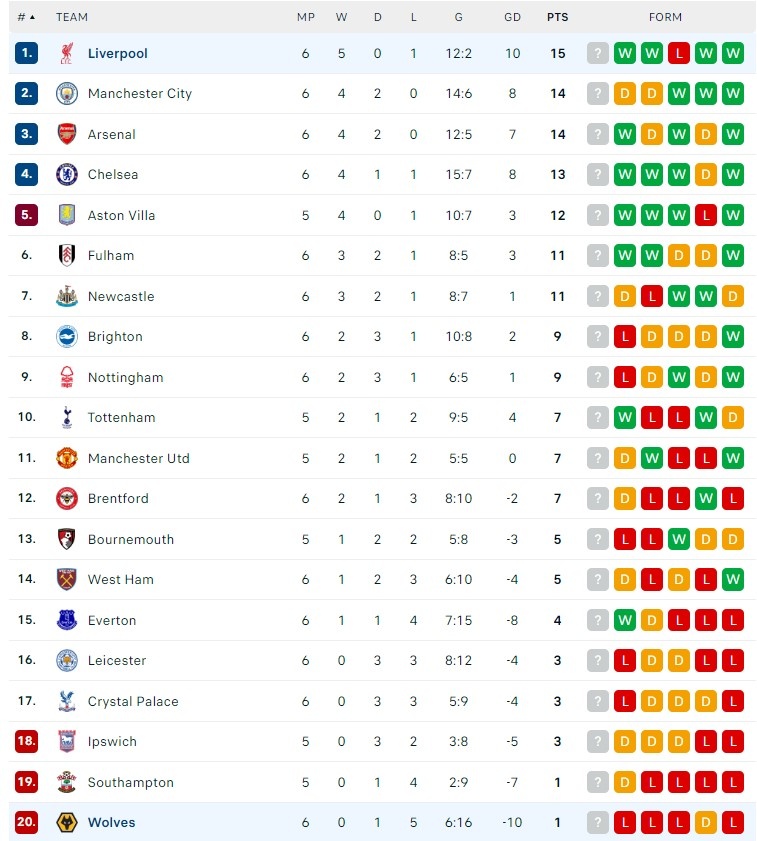
Task: Click Liverpool's grey upcoming match question badge
Action: coord(598,53)
